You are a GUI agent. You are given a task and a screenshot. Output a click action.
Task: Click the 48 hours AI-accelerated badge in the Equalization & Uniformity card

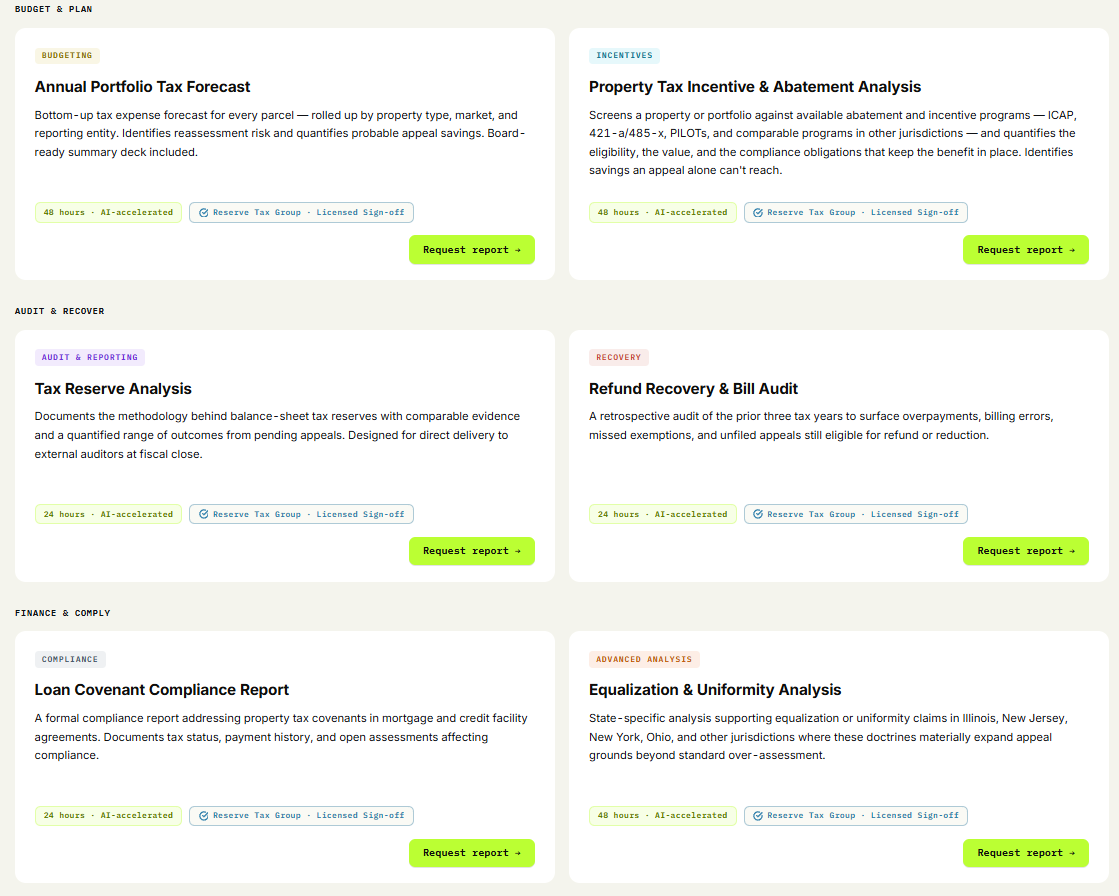tap(663, 816)
